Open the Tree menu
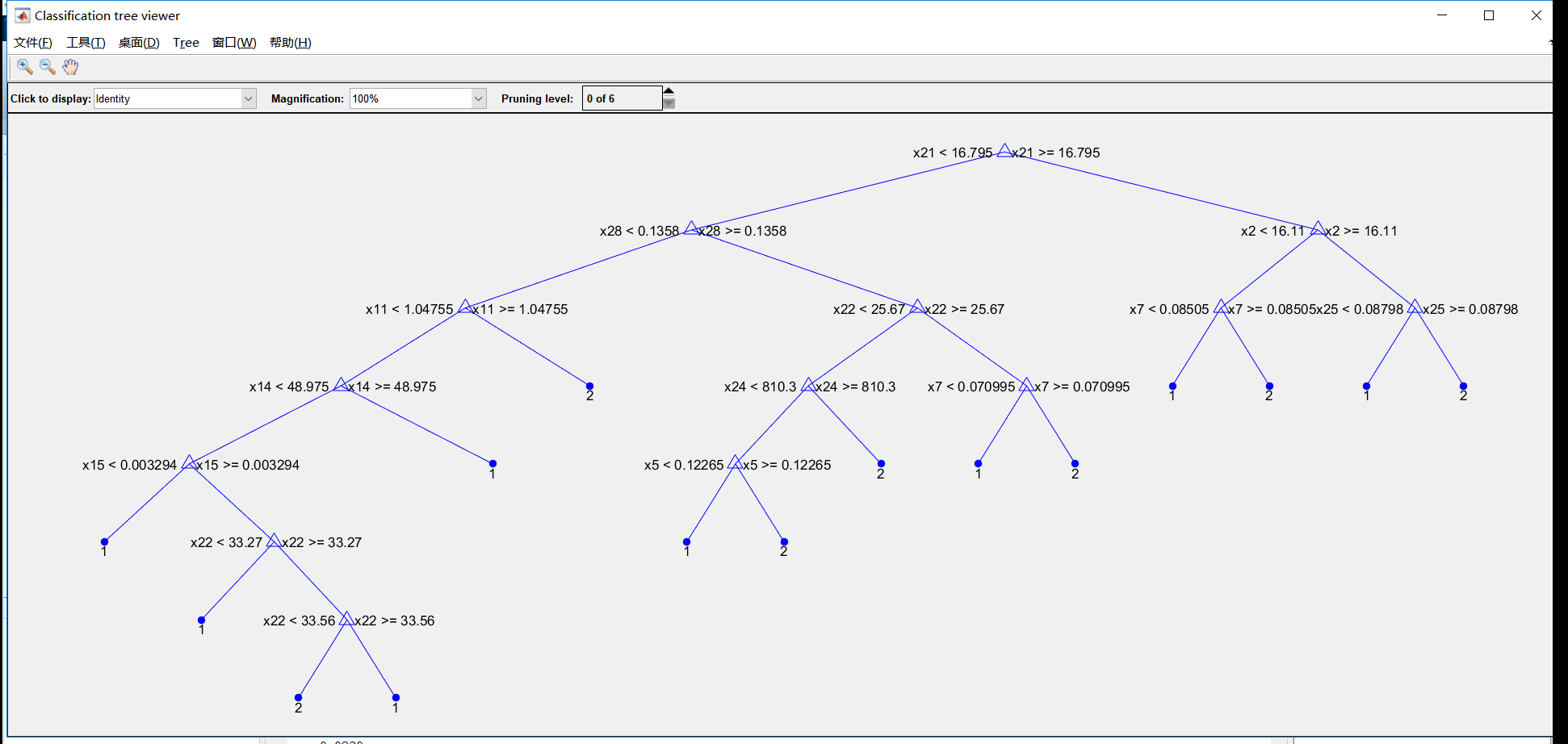1568x744 pixels. [186, 43]
